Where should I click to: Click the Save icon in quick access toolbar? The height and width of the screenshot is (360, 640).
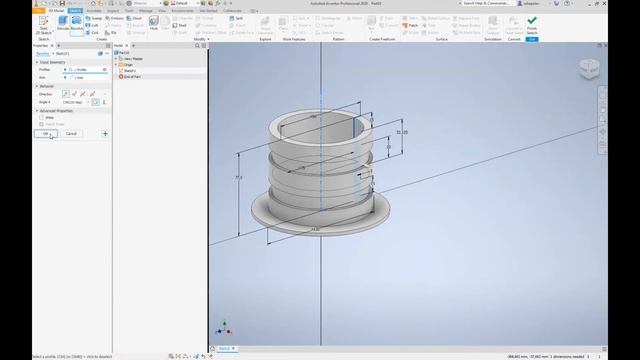click(62, 3)
